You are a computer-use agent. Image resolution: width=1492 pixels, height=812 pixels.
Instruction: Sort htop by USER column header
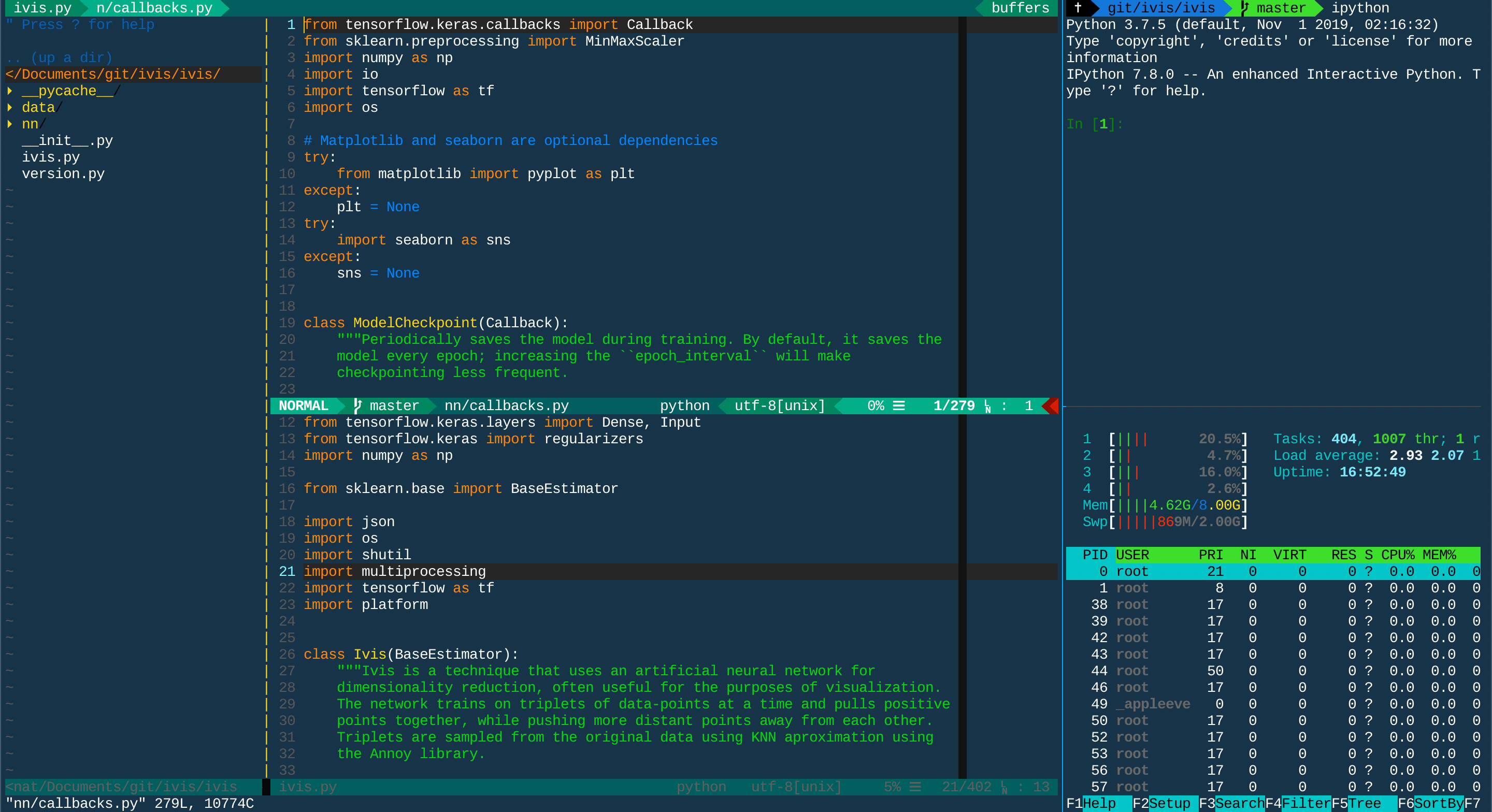click(x=1132, y=555)
